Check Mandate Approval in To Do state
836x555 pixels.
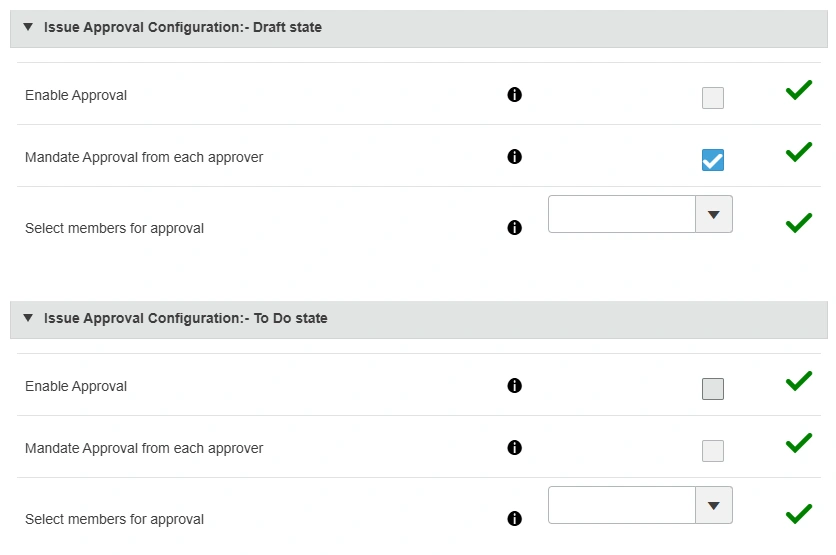[713, 451]
